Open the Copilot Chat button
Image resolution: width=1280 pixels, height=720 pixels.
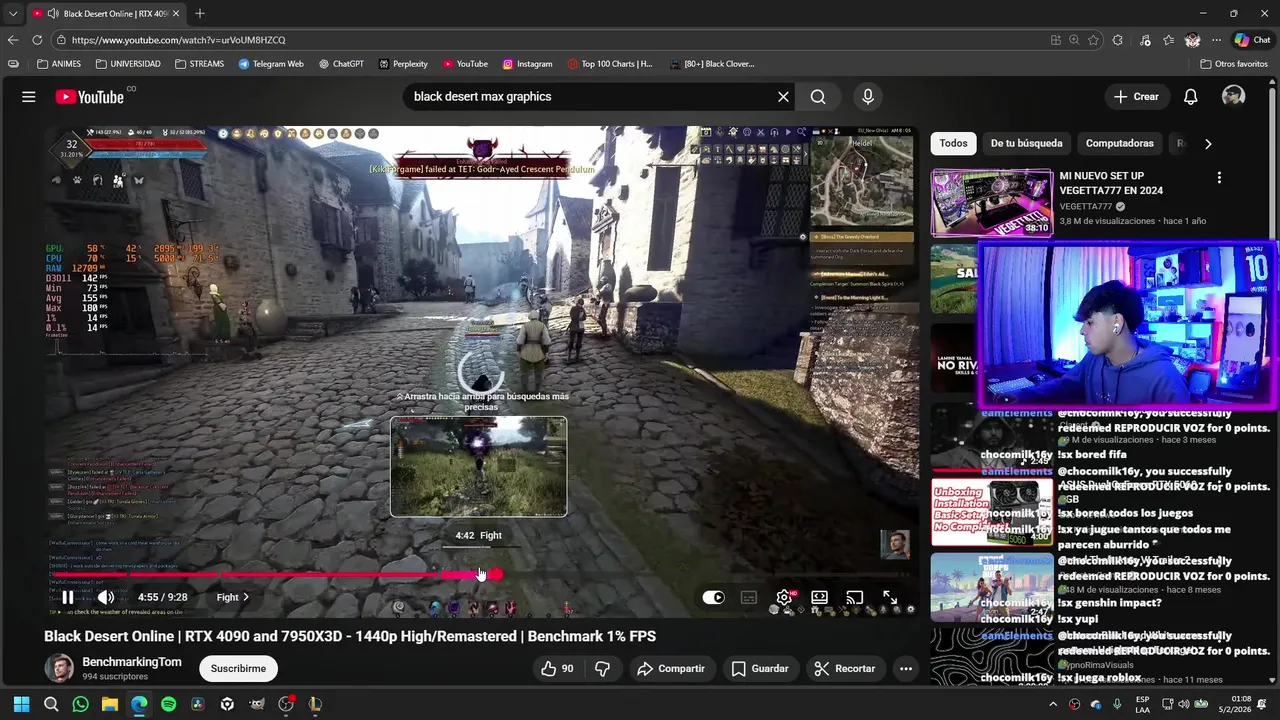[x=1252, y=40]
